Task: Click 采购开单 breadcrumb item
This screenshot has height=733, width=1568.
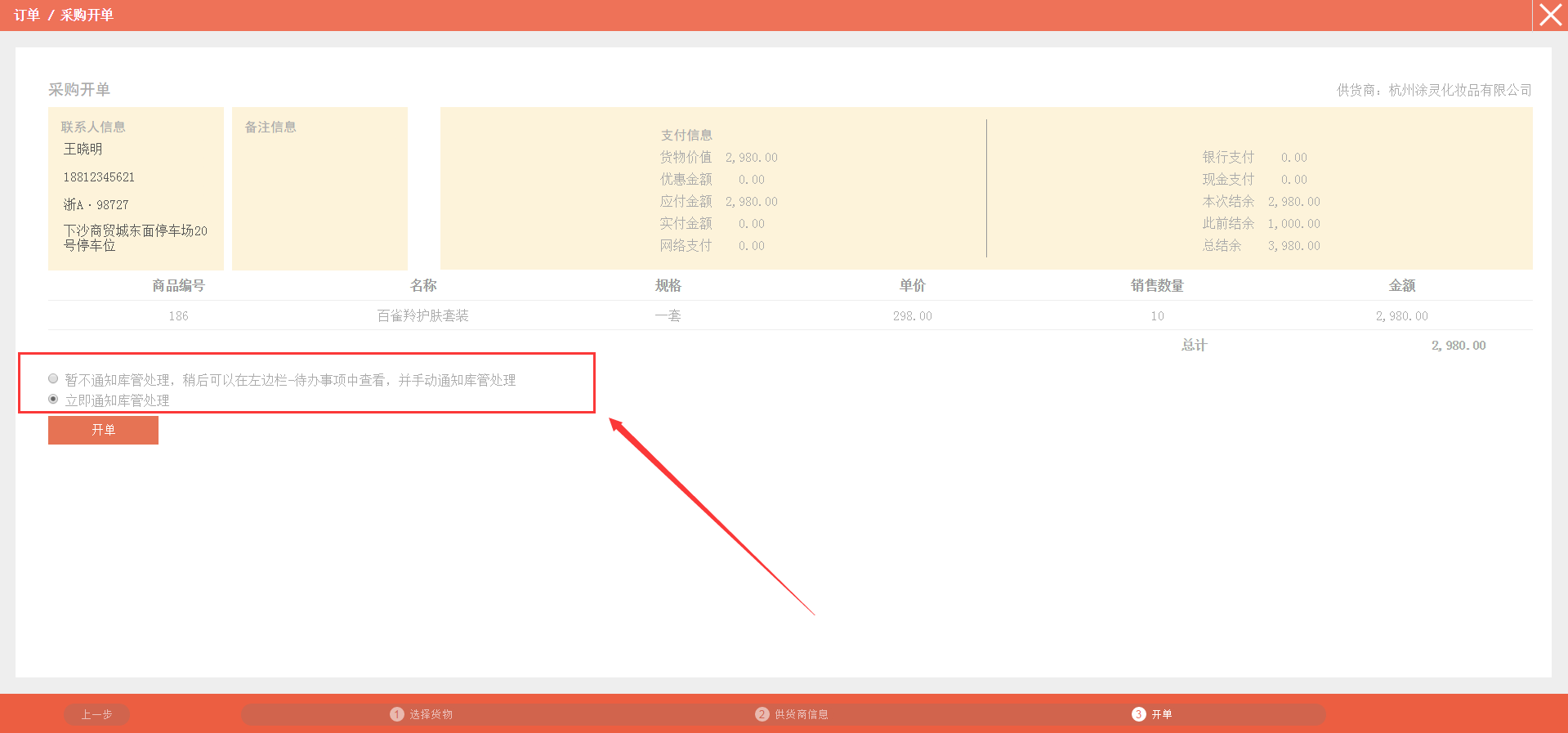Action: click(x=87, y=16)
